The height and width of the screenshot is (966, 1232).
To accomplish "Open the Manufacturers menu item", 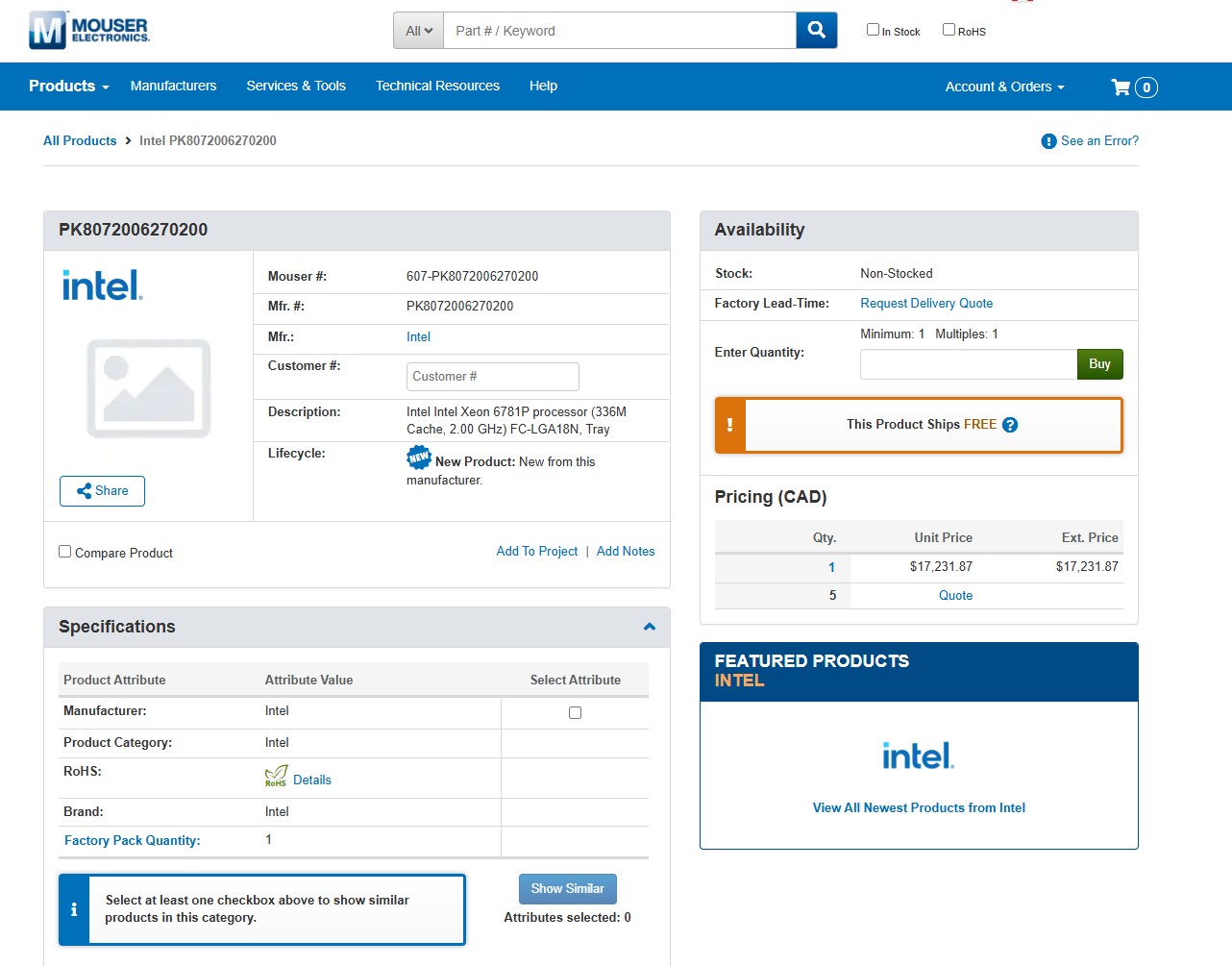I will (173, 87).
